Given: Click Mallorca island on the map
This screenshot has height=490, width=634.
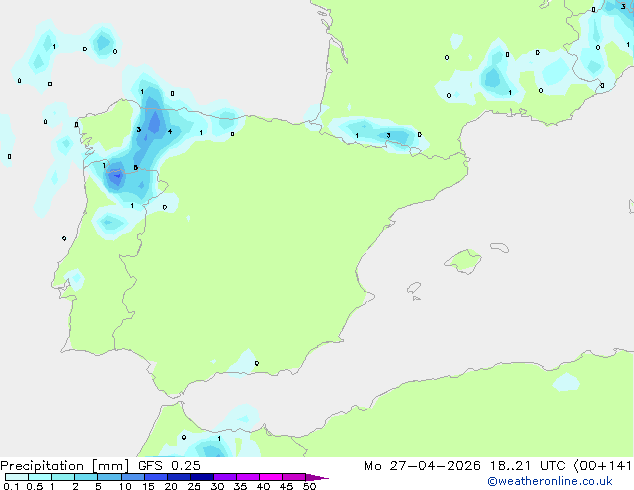Looking at the screenshot, I should 464,261.
